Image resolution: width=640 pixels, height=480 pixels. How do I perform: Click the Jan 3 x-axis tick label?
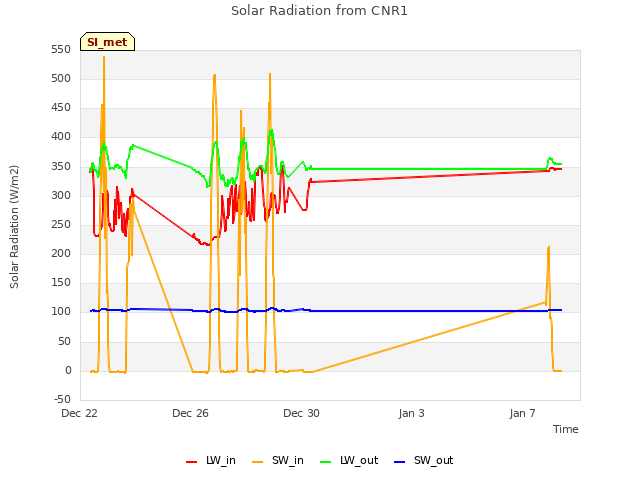pos(412,413)
